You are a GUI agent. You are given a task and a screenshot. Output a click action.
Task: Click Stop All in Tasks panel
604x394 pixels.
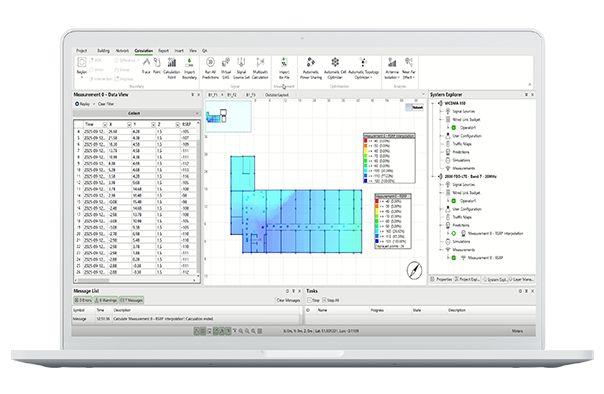coord(331,300)
